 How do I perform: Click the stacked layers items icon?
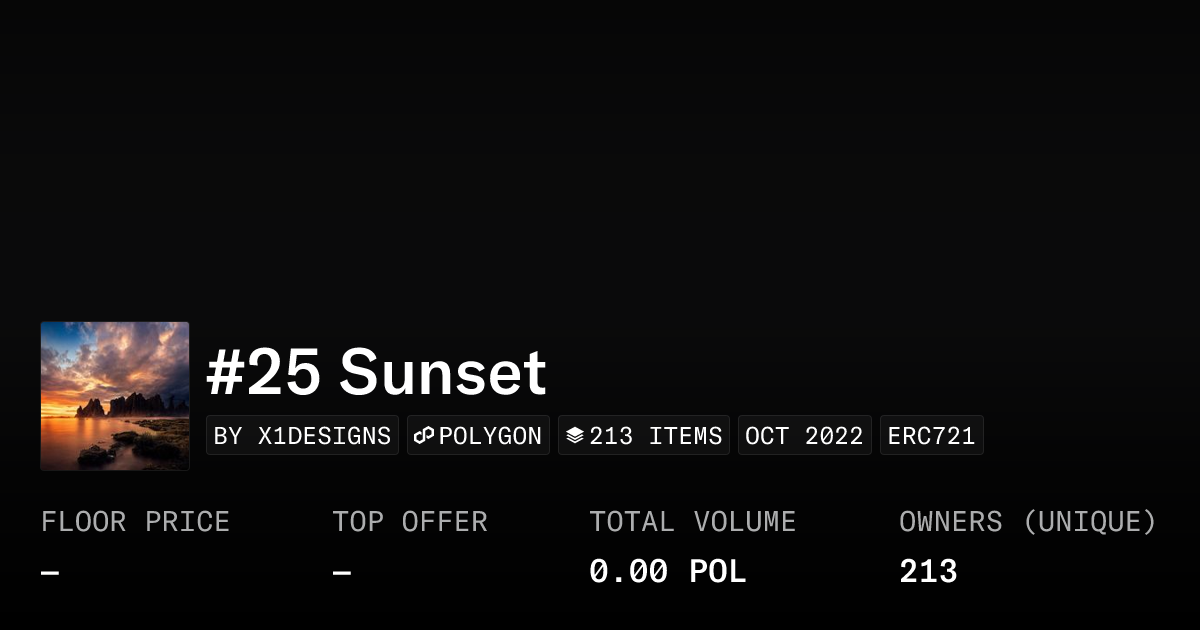coord(575,436)
